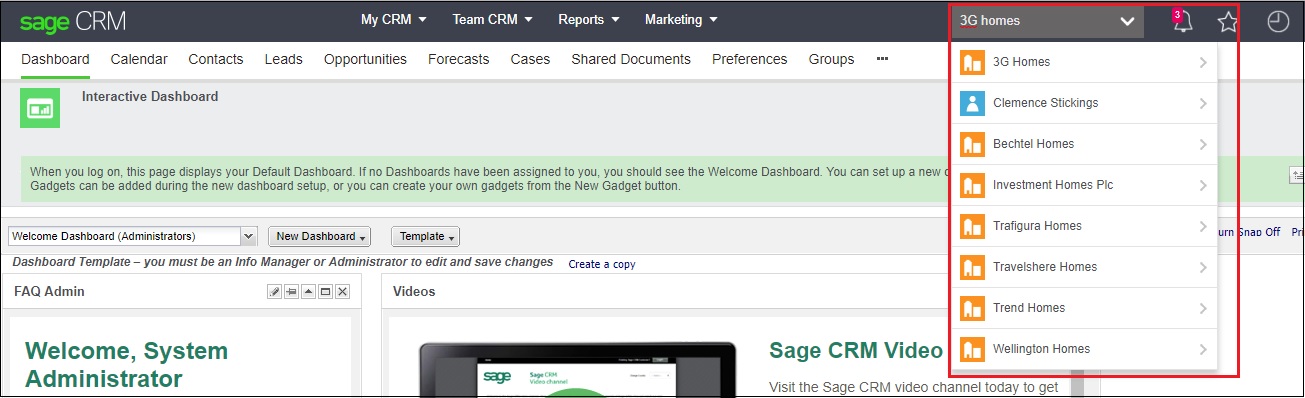Select the Clemence Stickings search result

point(1084,103)
